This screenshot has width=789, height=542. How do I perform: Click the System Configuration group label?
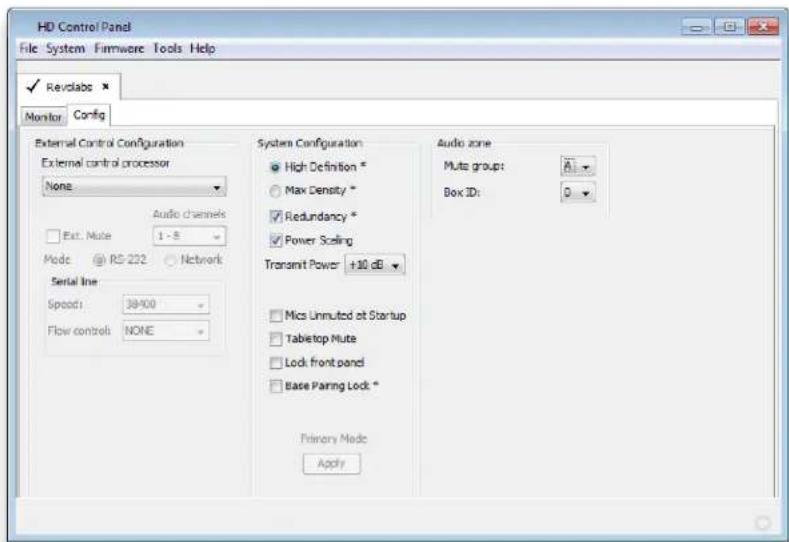[x=309, y=143]
